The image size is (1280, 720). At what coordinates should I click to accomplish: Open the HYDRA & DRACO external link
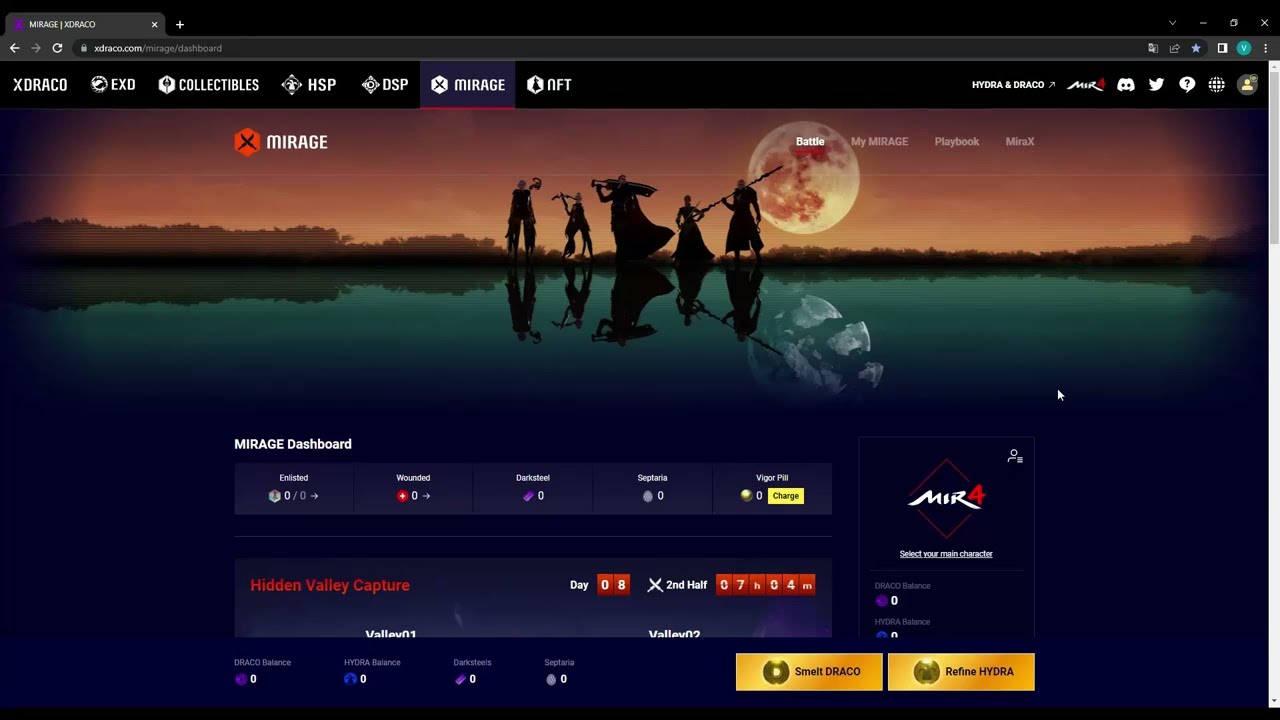1013,85
